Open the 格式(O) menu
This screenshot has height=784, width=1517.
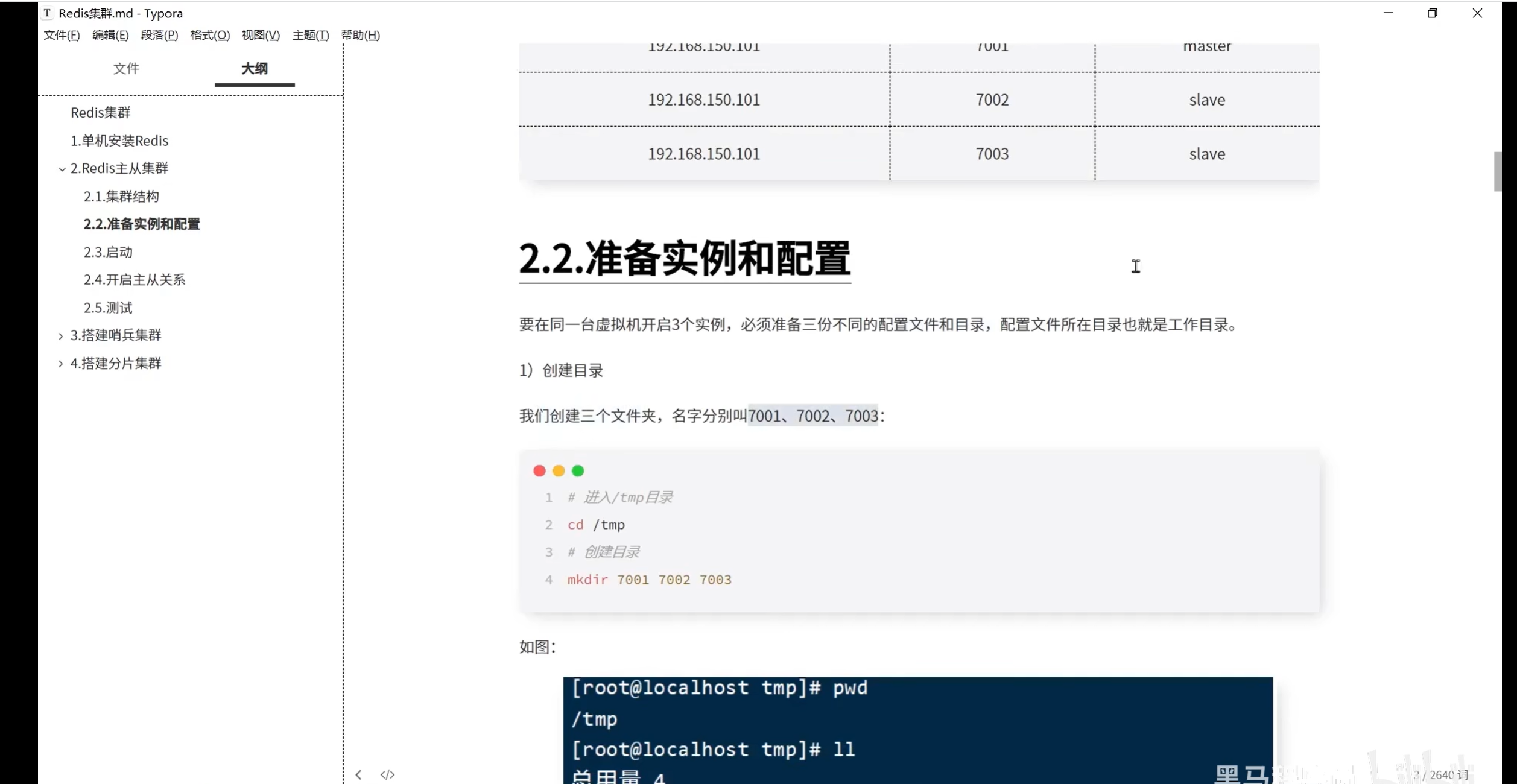[209, 35]
